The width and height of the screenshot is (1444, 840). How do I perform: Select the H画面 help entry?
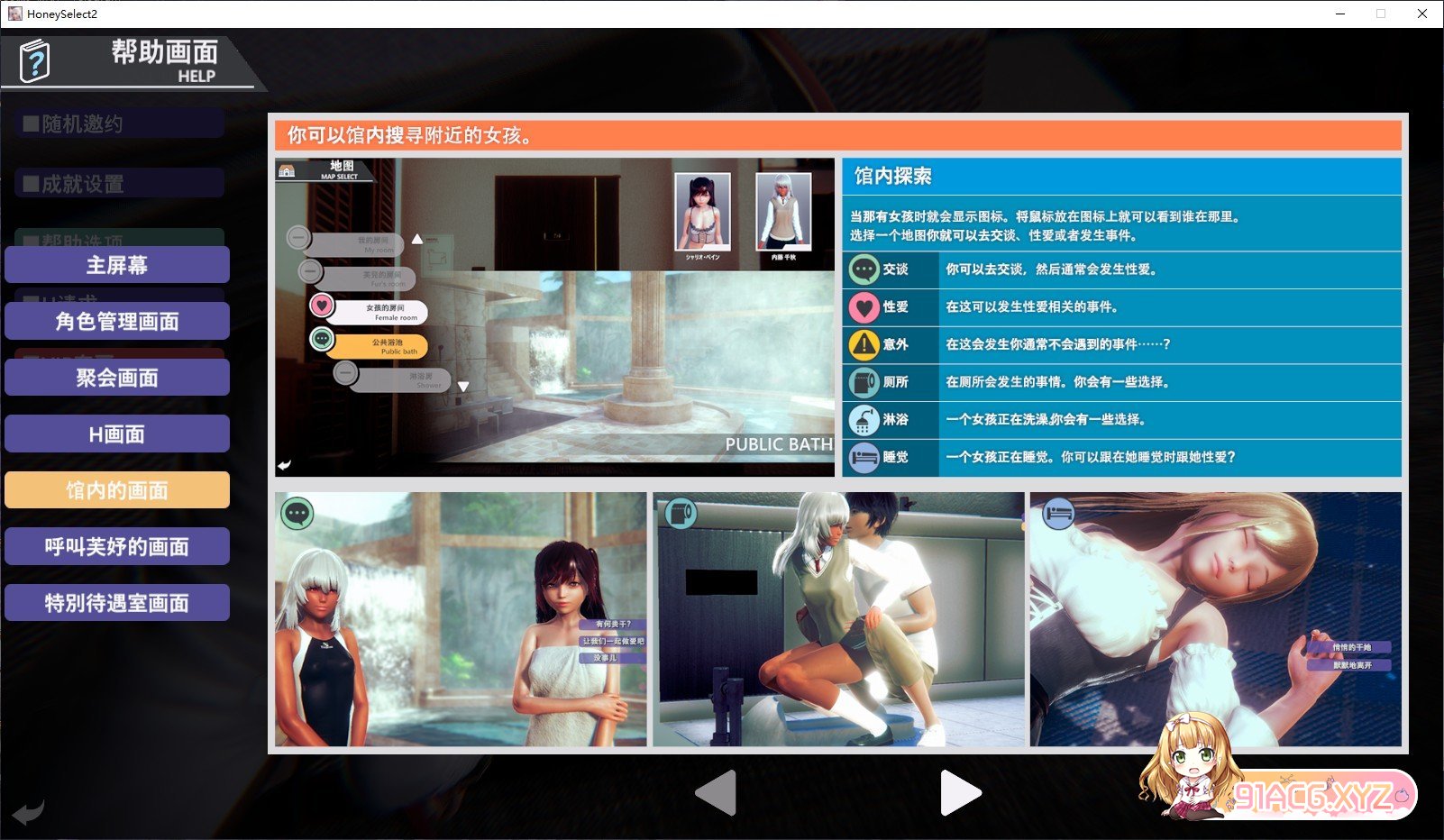[117, 434]
